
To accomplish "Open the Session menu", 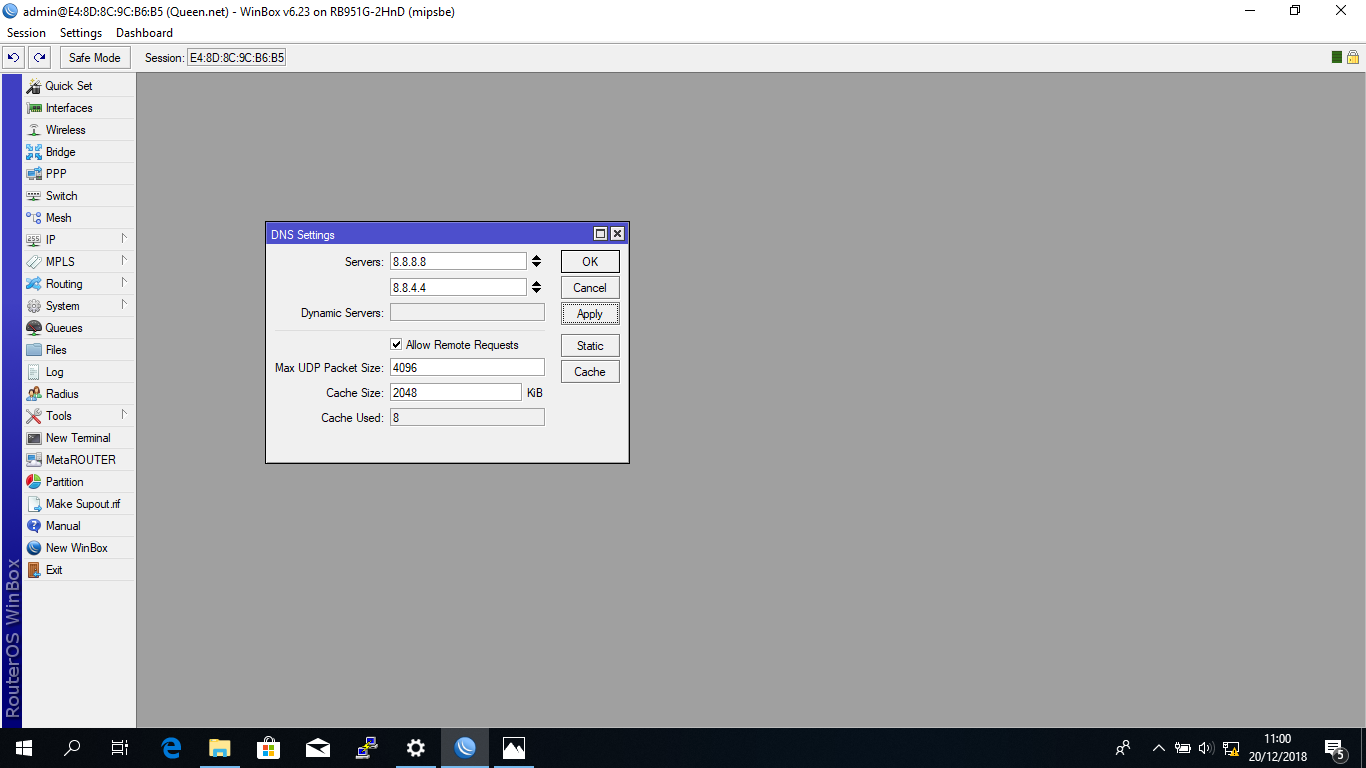I will tap(27, 33).
